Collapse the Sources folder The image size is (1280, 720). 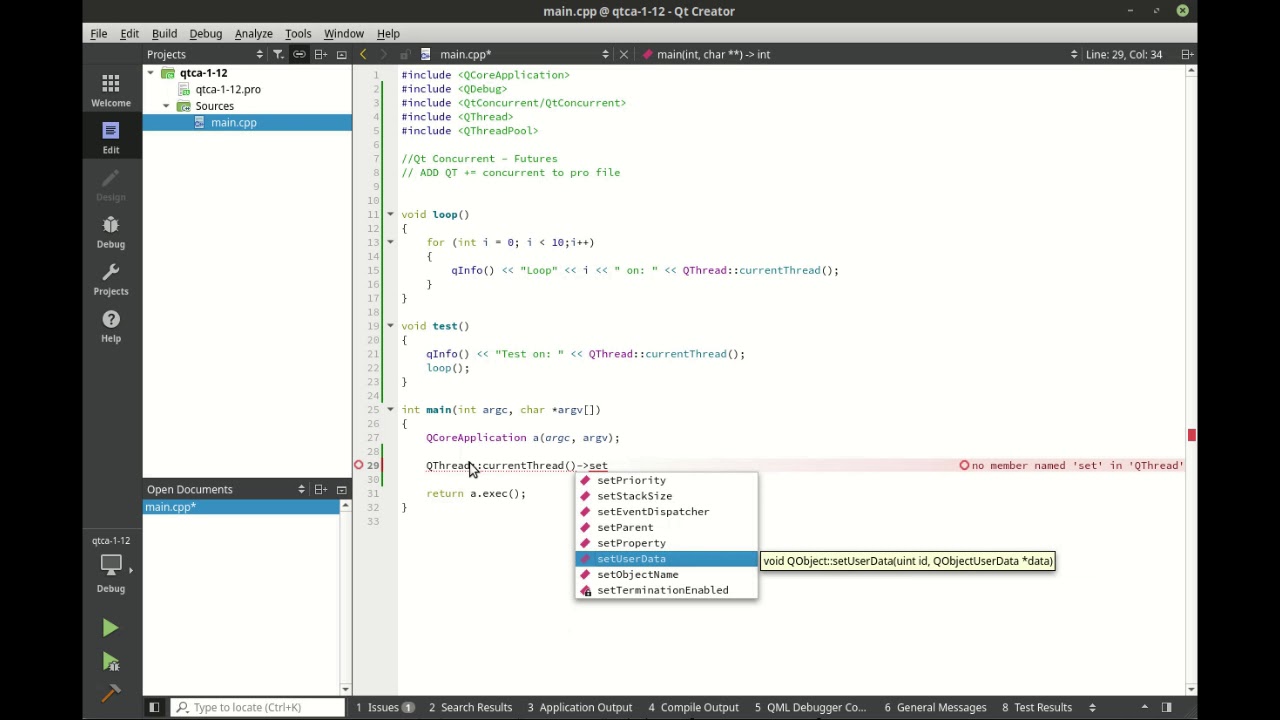pyautogui.click(x=166, y=106)
